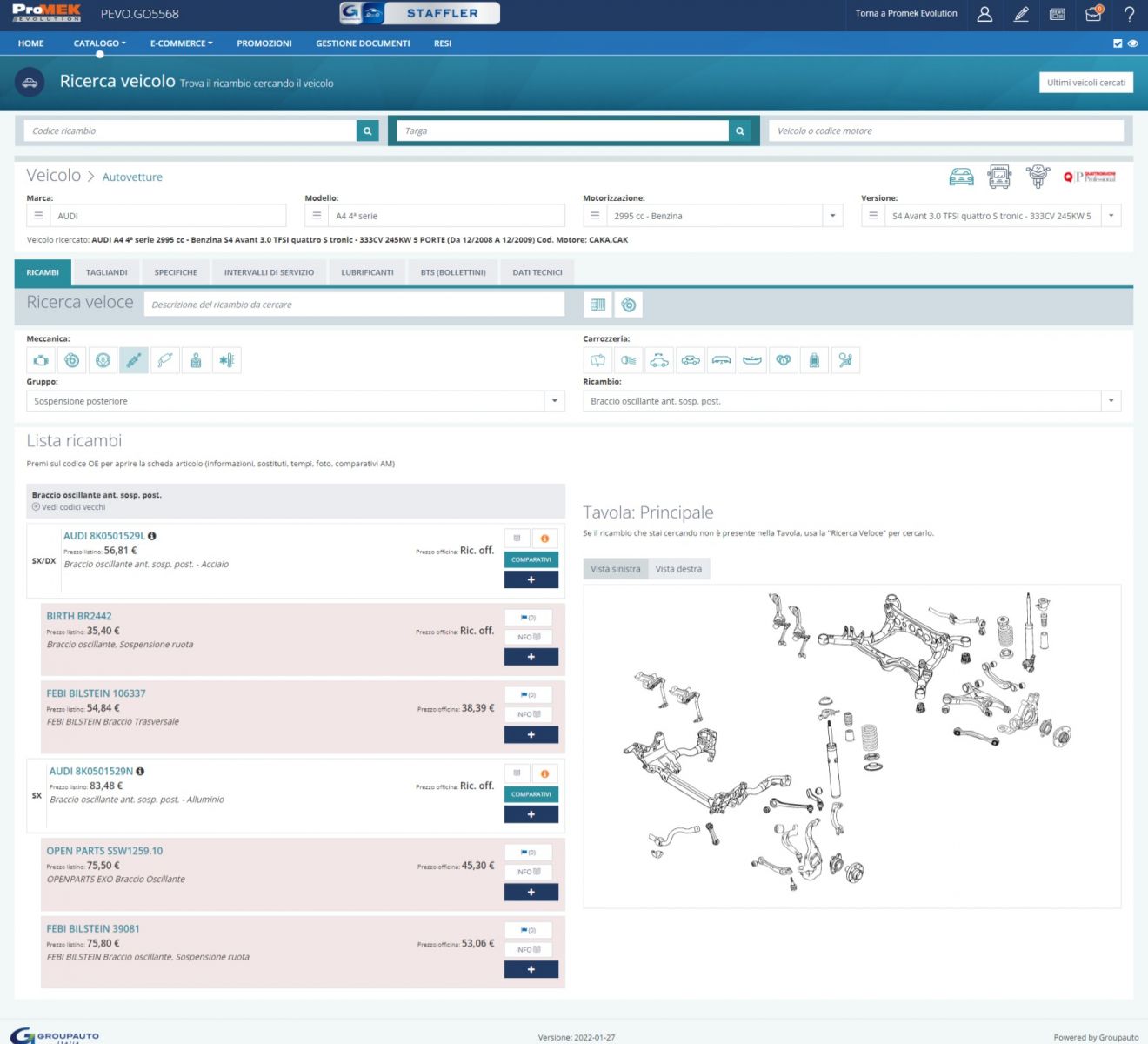The height and width of the screenshot is (1044, 1148).
Task: Select bumper bodywork category icon
Action: [x=753, y=360]
